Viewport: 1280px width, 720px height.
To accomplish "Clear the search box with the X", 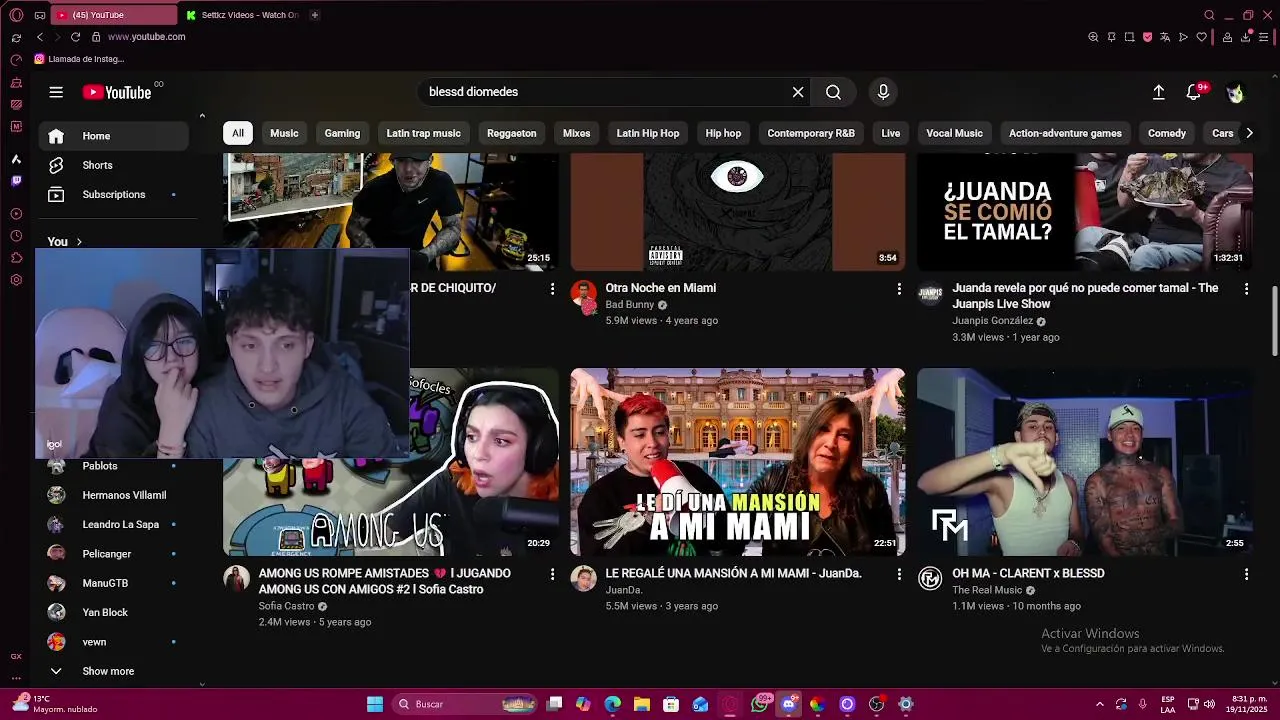I will 798,92.
